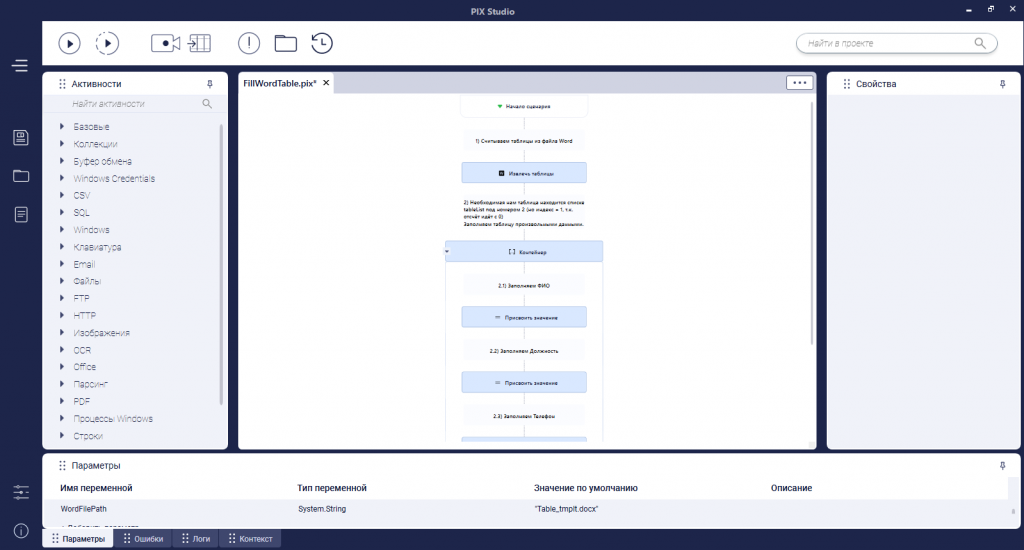Click the Найти в проекте search field
Screen dimensions: 1024x550
click(x=885, y=44)
